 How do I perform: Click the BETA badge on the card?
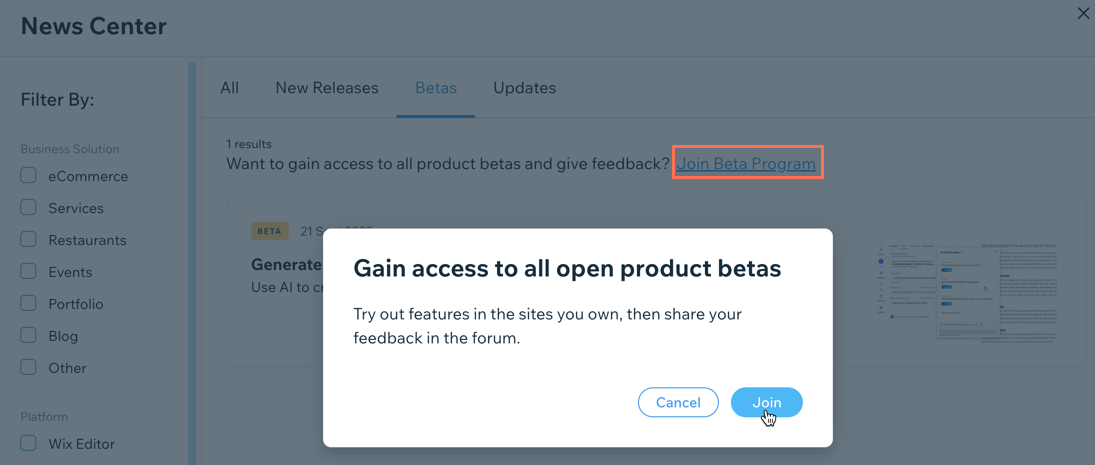(270, 231)
